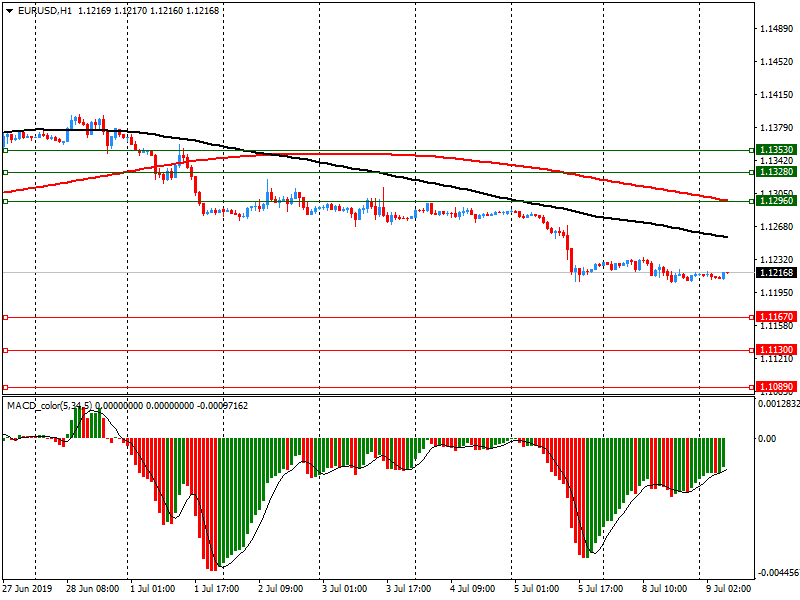
Task: Select the red 1.10890 price label
Action: tap(776, 387)
